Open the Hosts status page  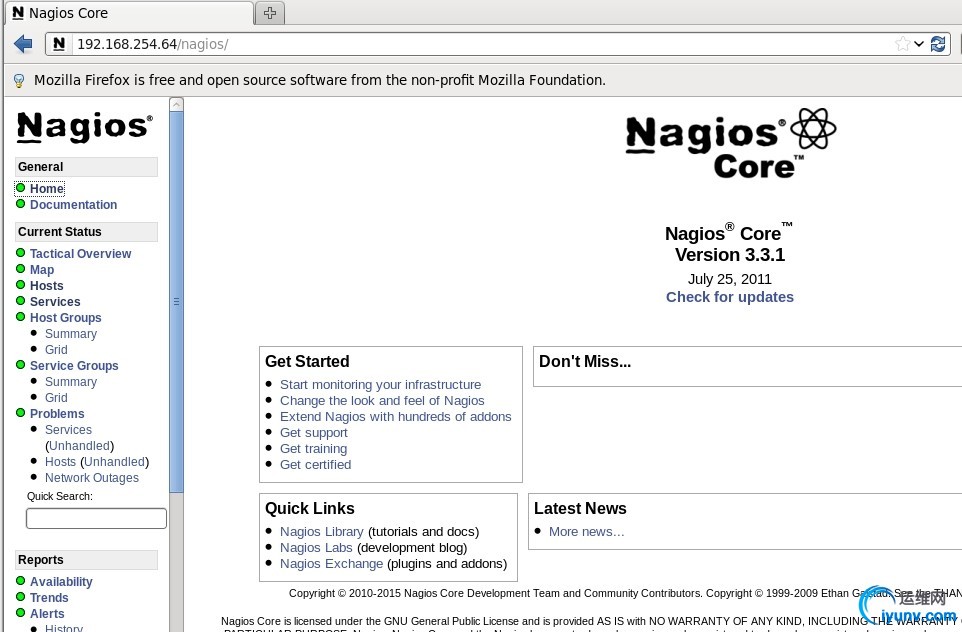tap(47, 286)
